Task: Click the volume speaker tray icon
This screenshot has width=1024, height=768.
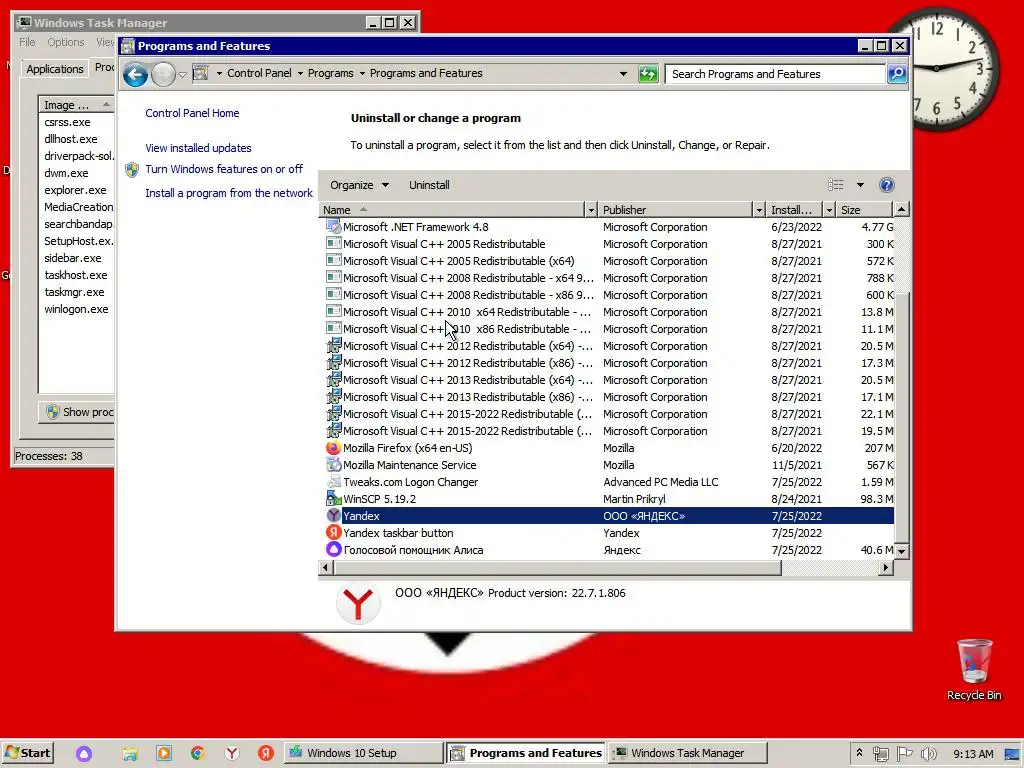Action: (928, 754)
